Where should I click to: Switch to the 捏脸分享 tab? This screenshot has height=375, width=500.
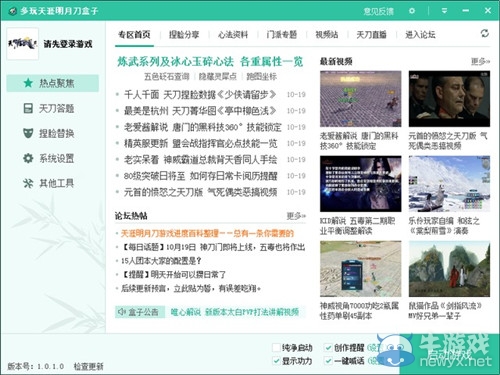(184, 34)
